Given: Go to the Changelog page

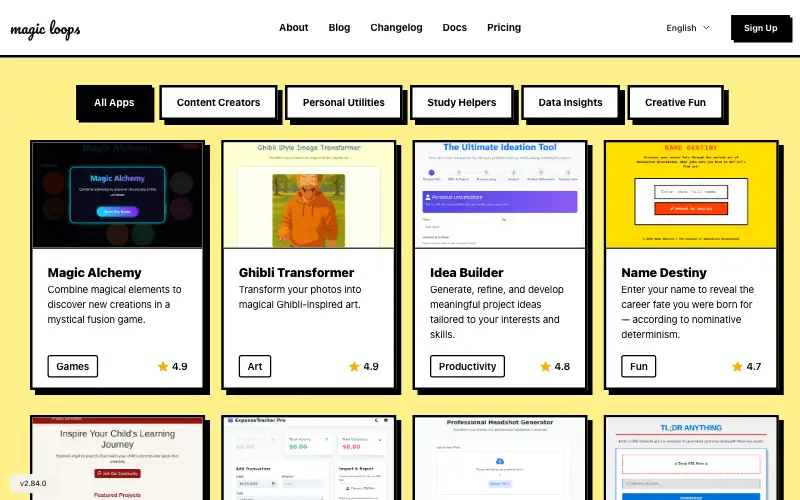Looking at the screenshot, I should 396,28.
